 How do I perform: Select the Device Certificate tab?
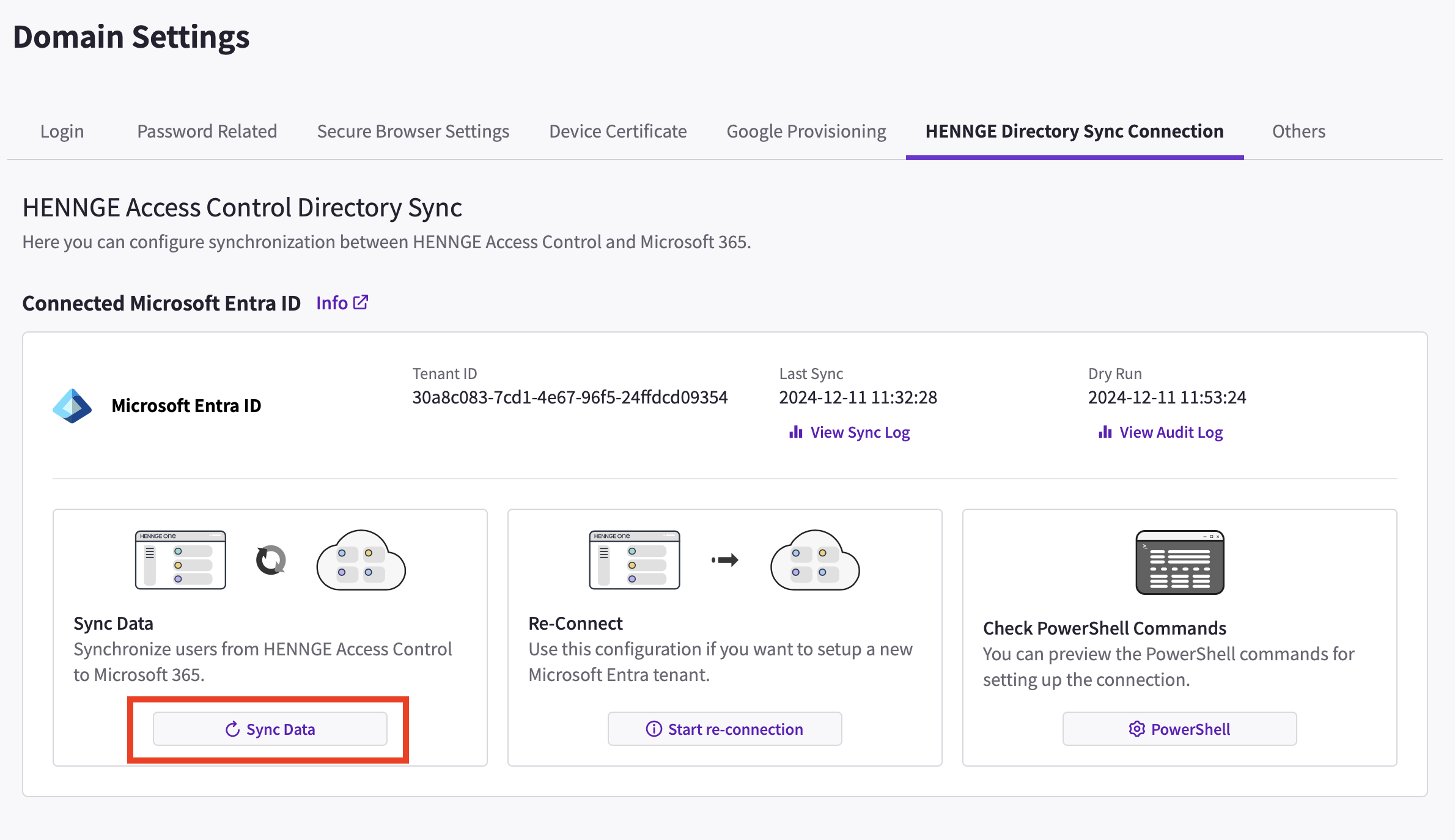click(617, 131)
